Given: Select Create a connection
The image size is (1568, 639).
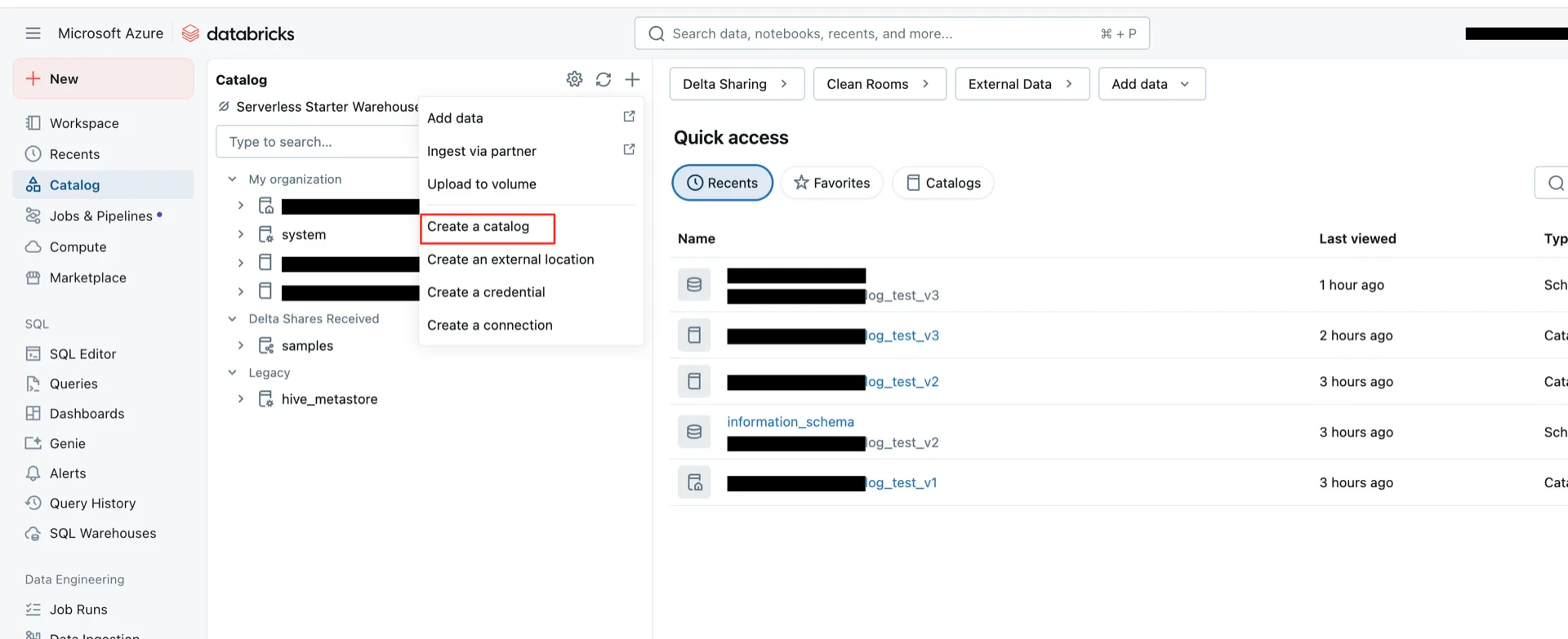Looking at the screenshot, I should pyautogui.click(x=531, y=325).
